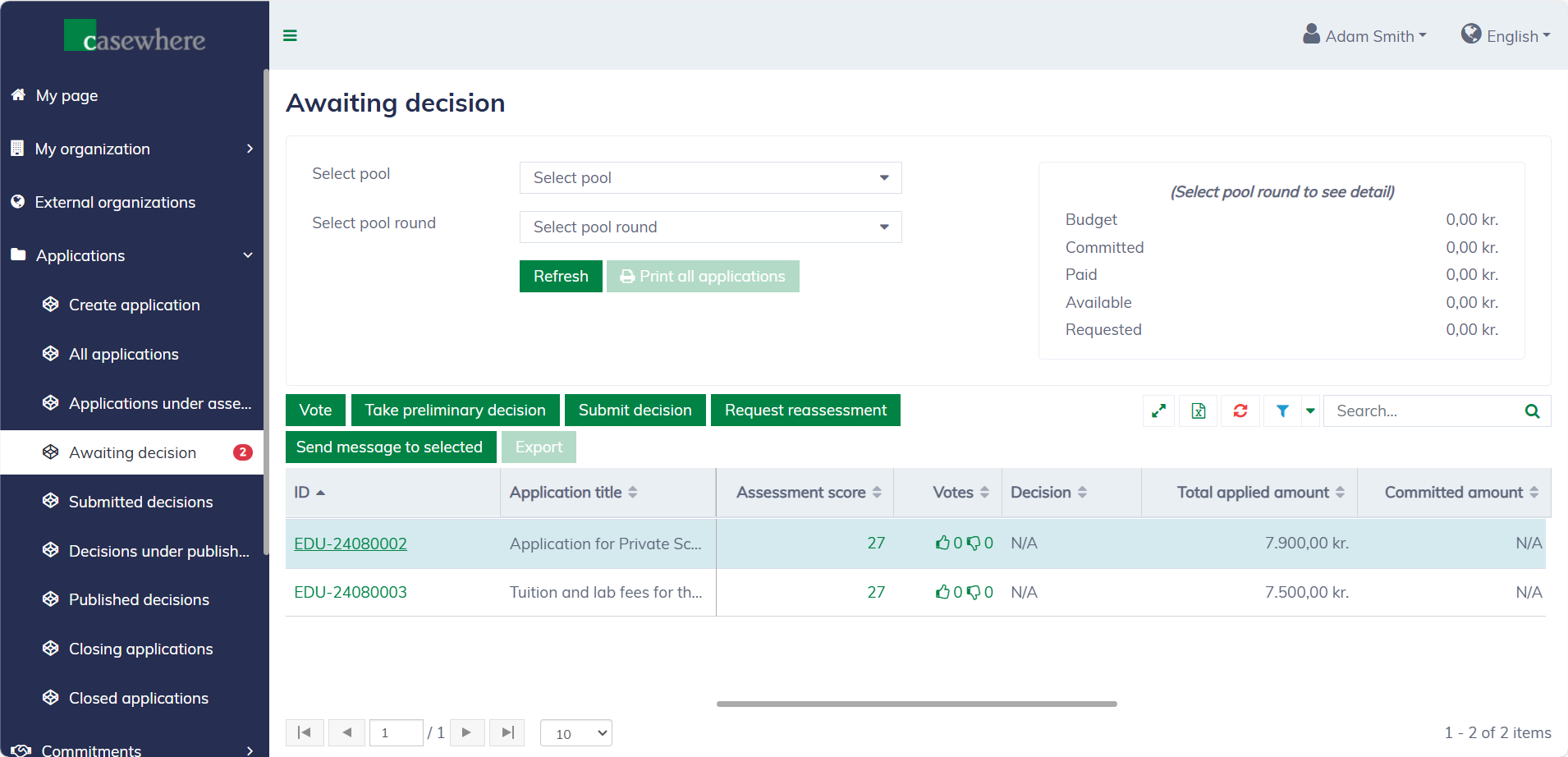Open the page size selector
Screen dimensions: 1568x757
point(576,733)
